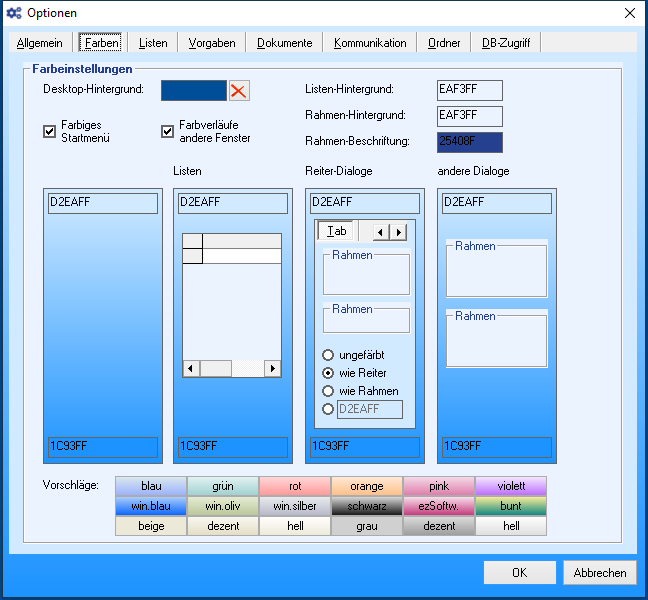
Task: Click top D2EAFF field in Reiter-Dialoge panel
Action: click(365, 203)
